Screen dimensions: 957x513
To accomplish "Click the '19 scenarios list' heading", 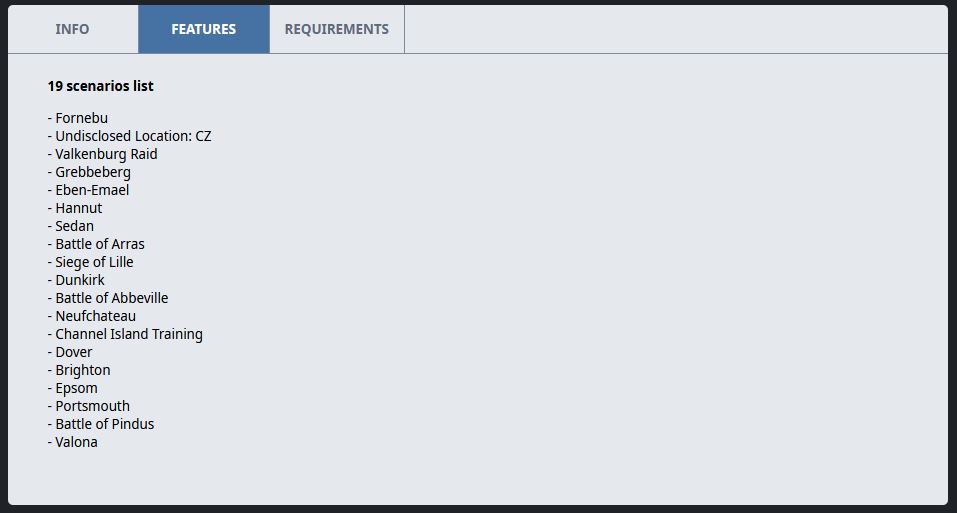I will click(101, 86).
